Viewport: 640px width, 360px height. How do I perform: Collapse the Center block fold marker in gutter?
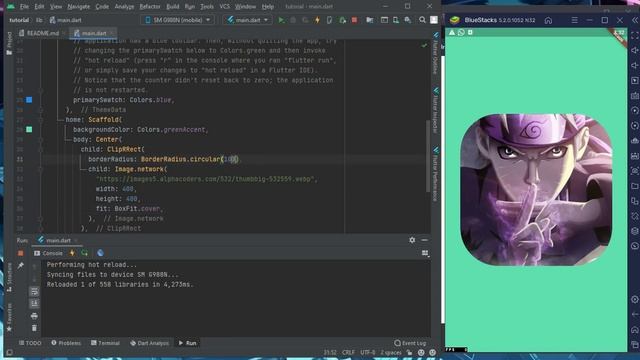pyautogui.click(x=40, y=140)
